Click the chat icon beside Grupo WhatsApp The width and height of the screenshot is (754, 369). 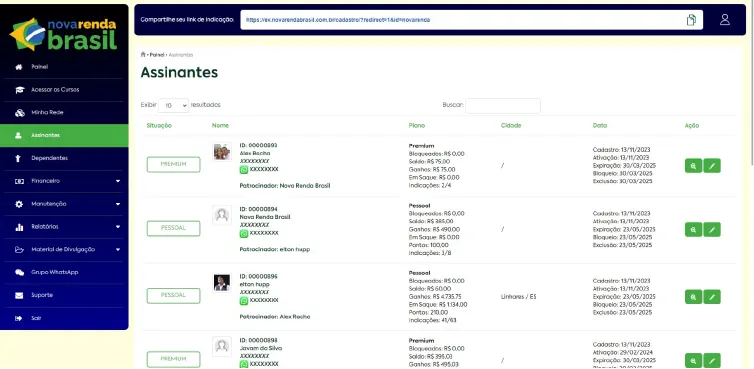pos(19,272)
